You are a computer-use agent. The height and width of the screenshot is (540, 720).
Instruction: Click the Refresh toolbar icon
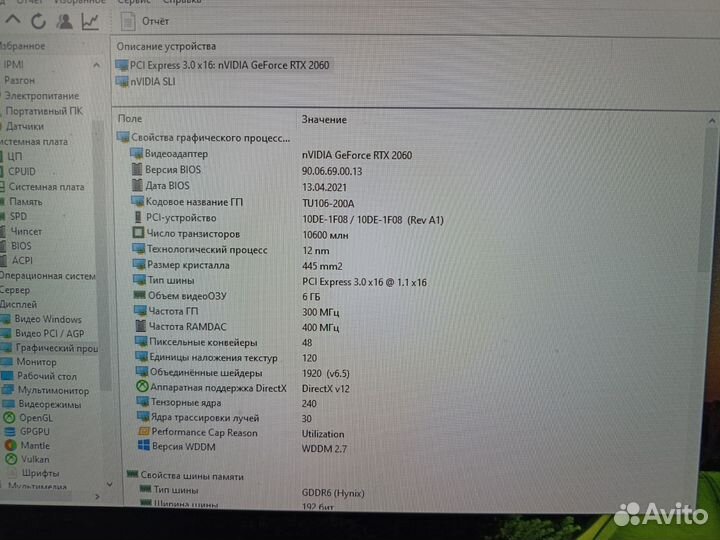[x=39, y=21]
